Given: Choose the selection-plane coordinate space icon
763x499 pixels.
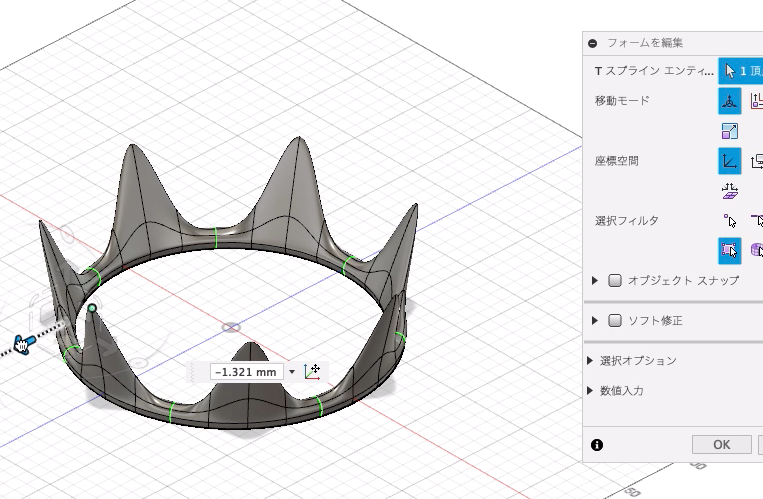Looking at the screenshot, I should click(729, 191).
